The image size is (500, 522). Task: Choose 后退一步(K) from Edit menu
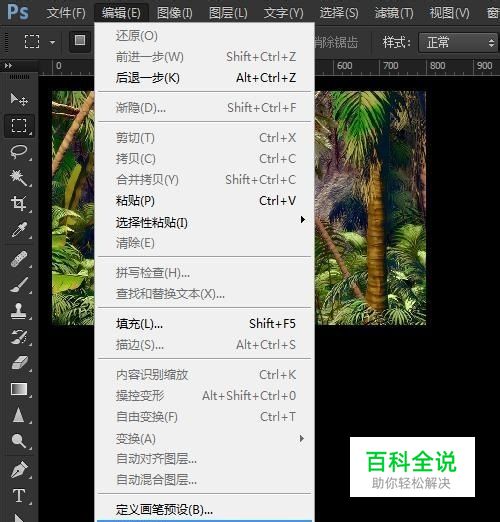click(205, 78)
